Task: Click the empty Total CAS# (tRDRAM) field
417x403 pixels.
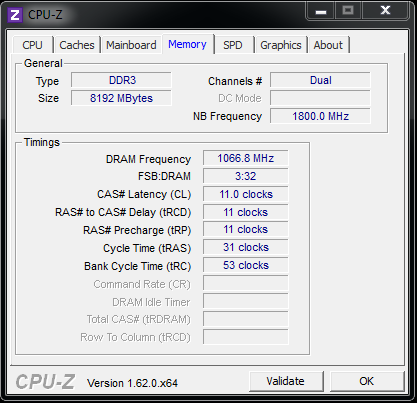Action: [x=246, y=319]
